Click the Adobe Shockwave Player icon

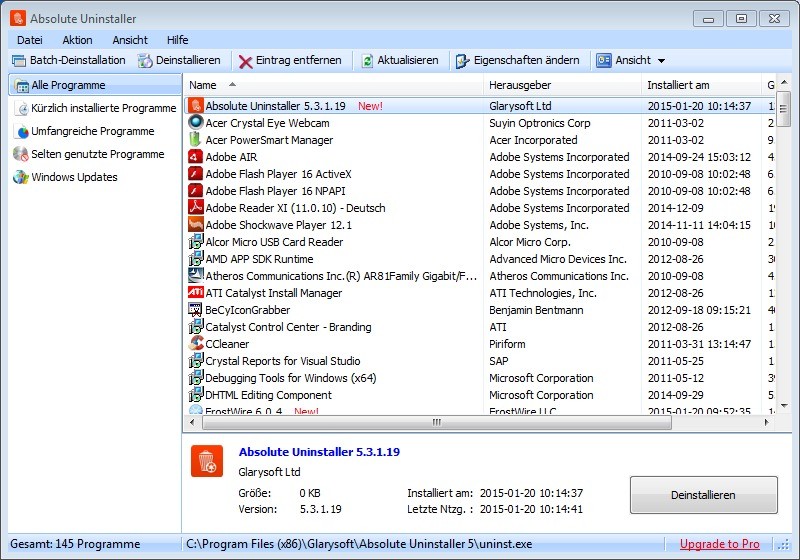click(195, 224)
